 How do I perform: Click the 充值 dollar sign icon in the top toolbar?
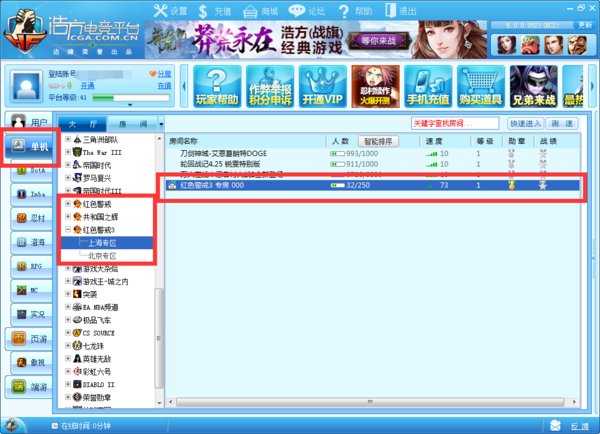(x=203, y=11)
